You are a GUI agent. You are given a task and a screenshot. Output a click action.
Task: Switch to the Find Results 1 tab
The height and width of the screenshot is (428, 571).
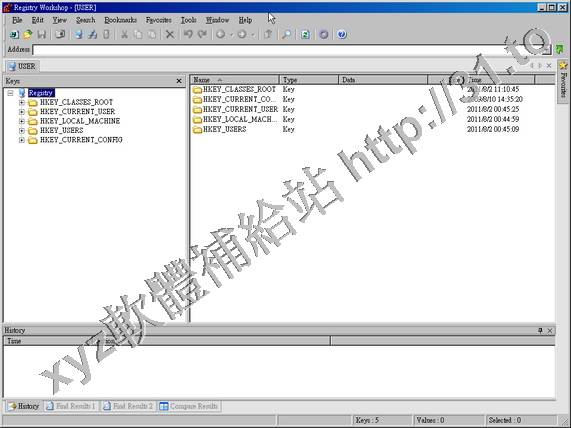point(71,406)
